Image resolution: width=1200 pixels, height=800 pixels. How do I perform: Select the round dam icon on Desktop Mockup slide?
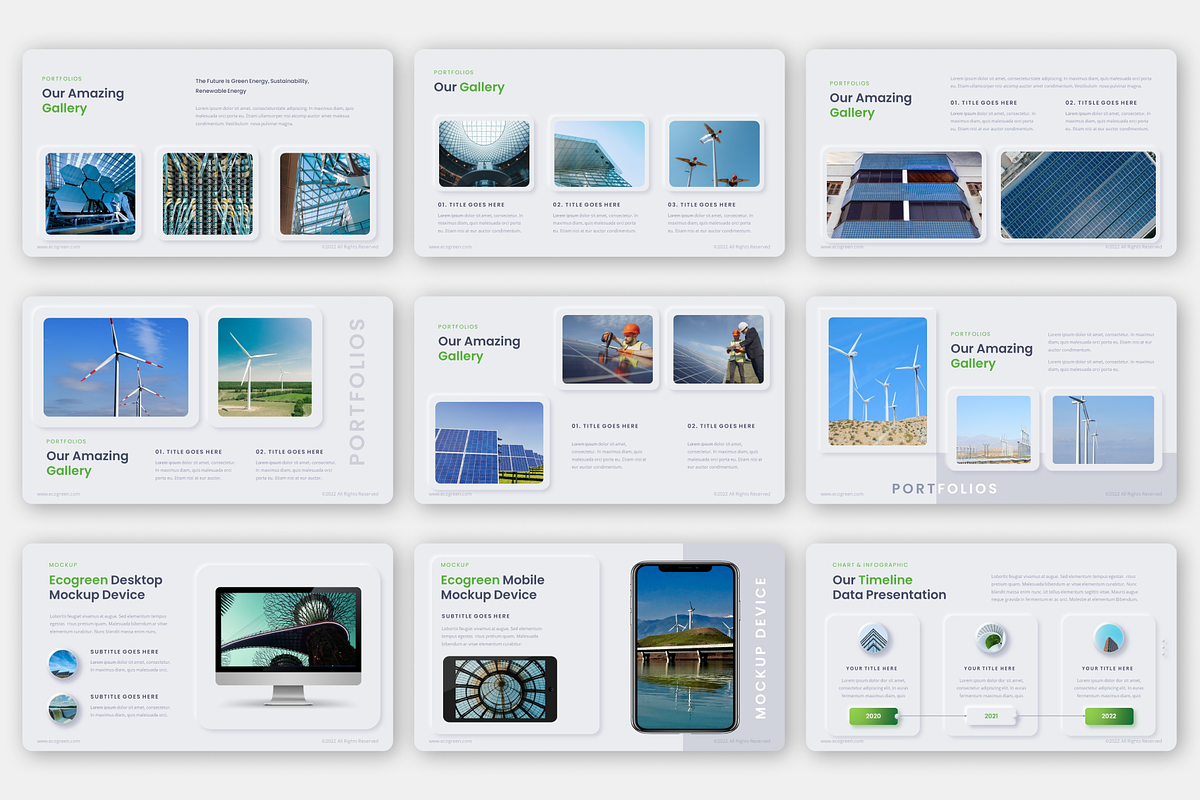pos(64,709)
